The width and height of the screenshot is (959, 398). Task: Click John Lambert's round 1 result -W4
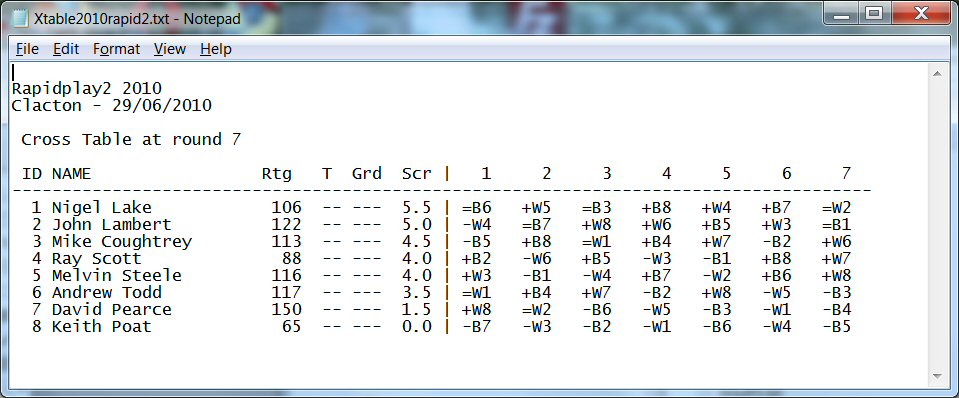tap(477, 224)
